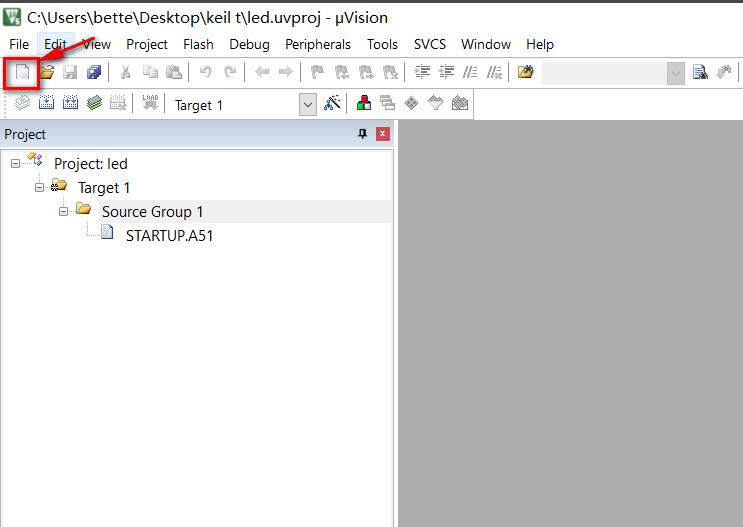Close the Project panel
Viewport: 743px width, 527px height.
[x=382, y=134]
